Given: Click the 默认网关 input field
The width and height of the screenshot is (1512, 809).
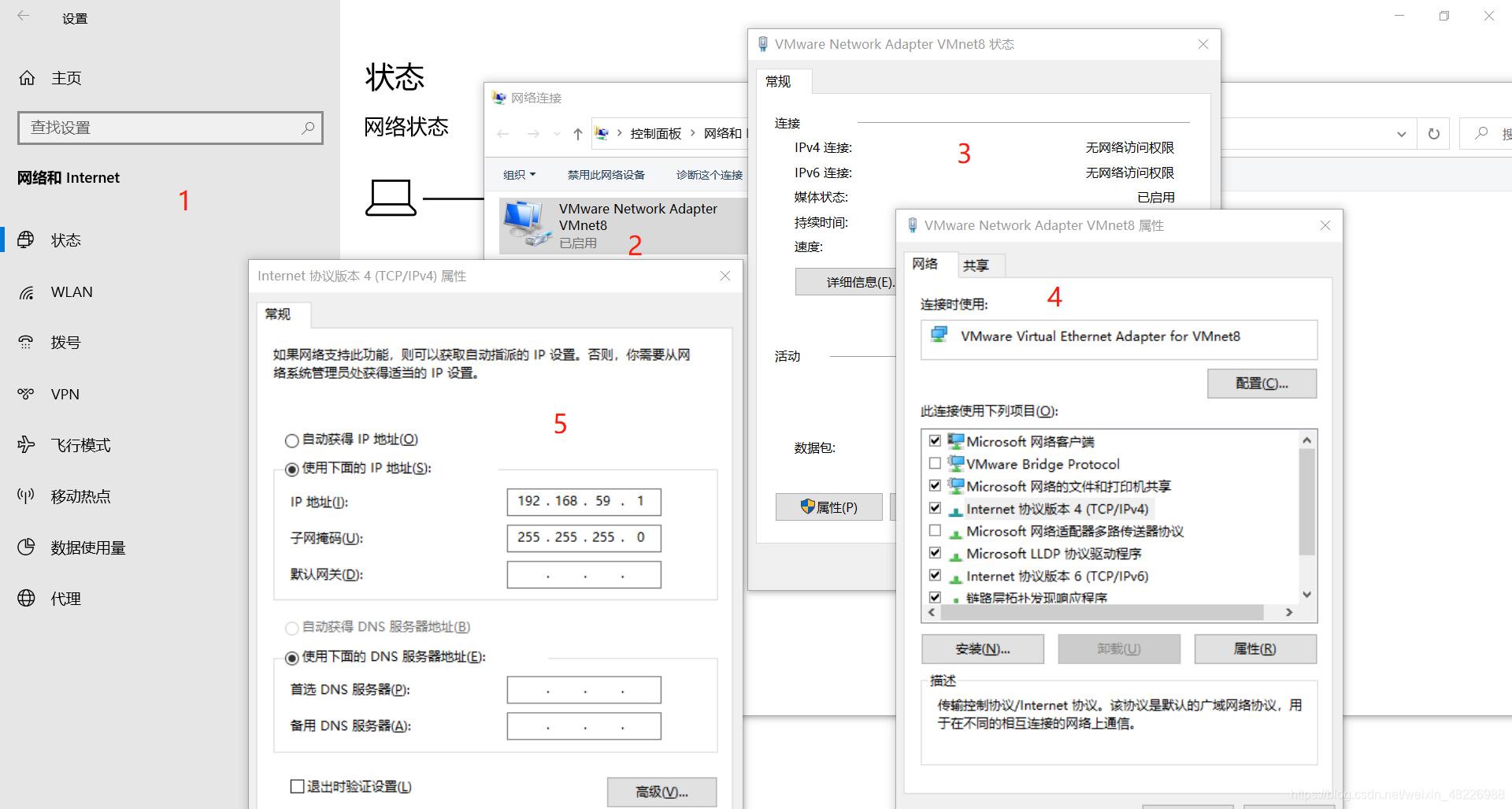Looking at the screenshot, I should click(x=584, y=575).
